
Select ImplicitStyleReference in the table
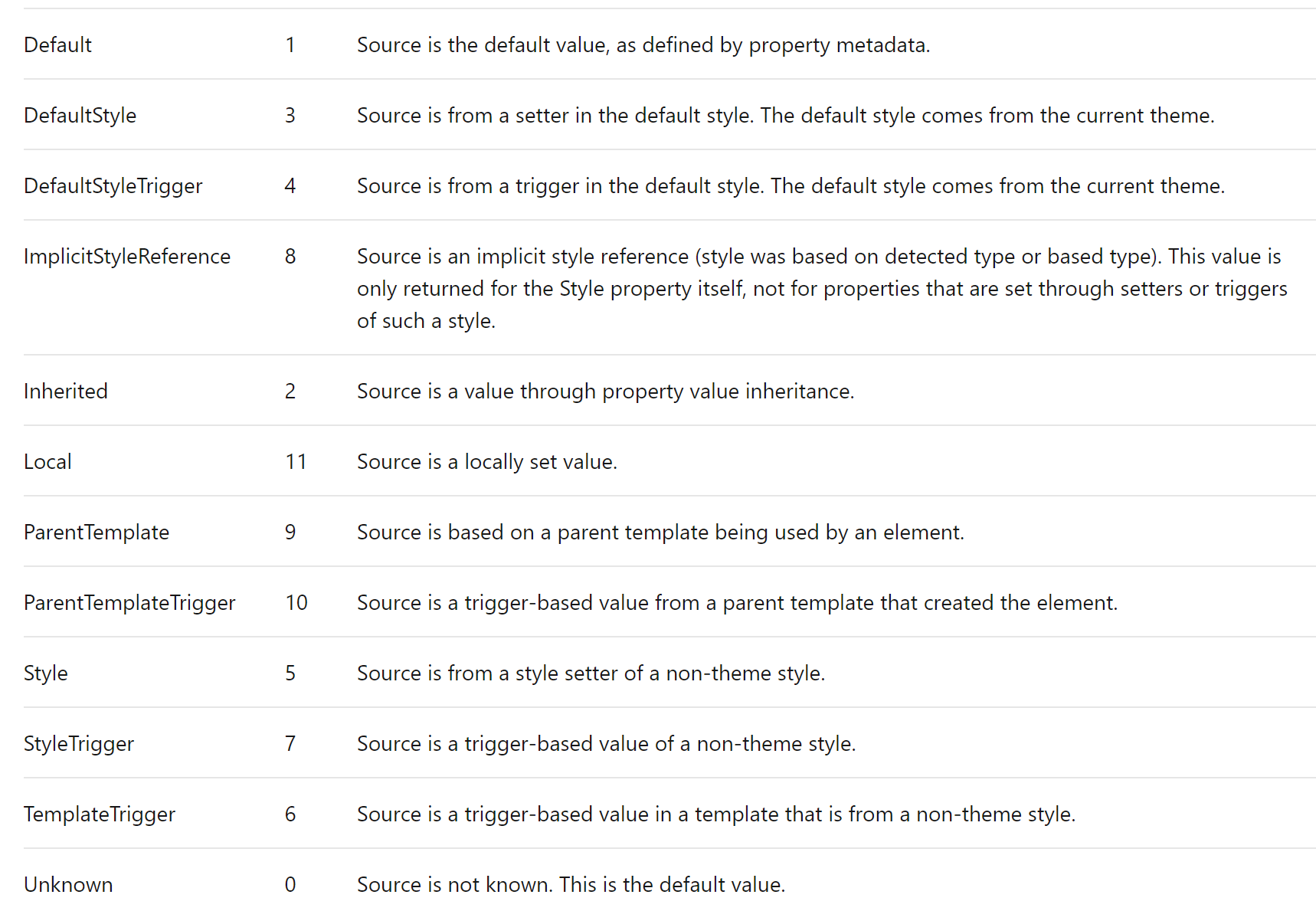tap(127, 257)
